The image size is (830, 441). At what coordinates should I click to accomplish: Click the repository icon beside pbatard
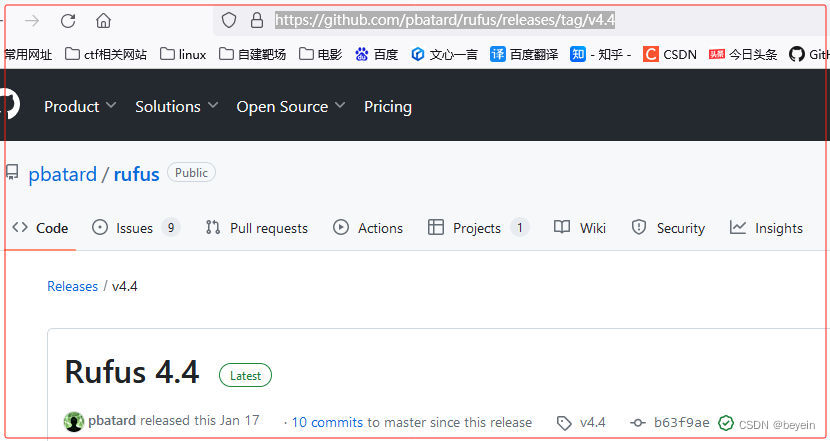click(x=12, y=172)
